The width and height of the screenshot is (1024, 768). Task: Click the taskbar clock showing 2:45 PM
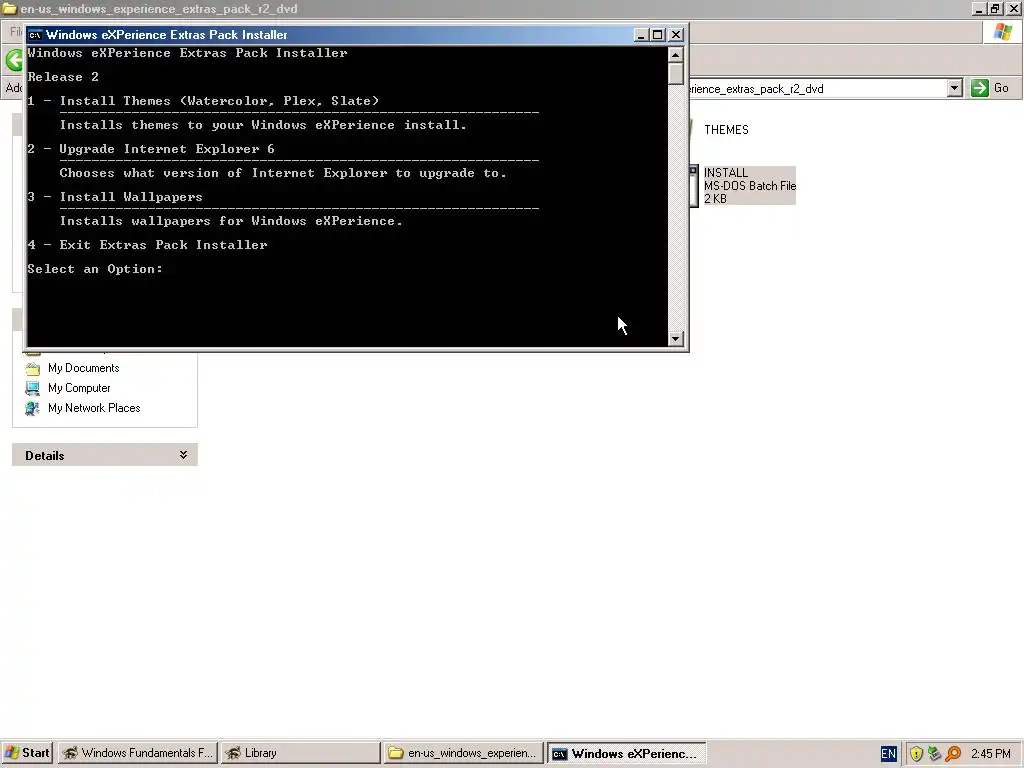(x=991, y=754)
